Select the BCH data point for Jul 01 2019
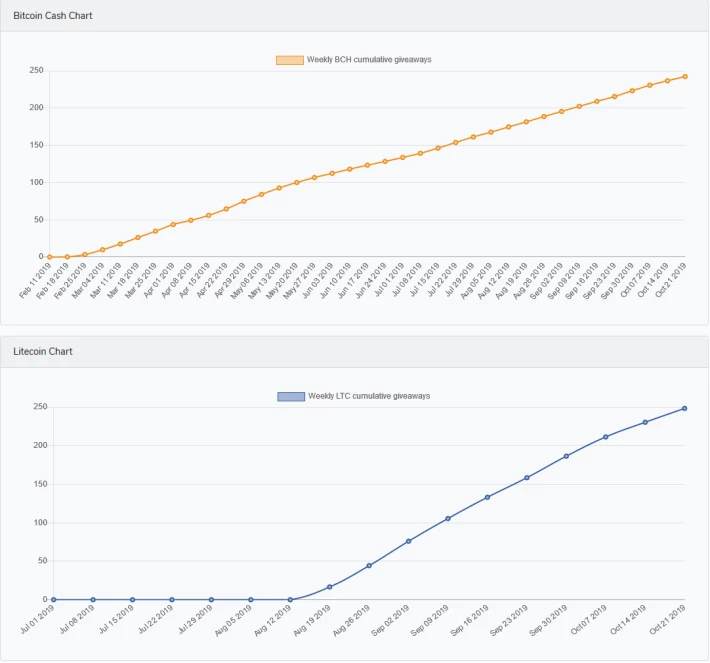 [x=403, y=157]
